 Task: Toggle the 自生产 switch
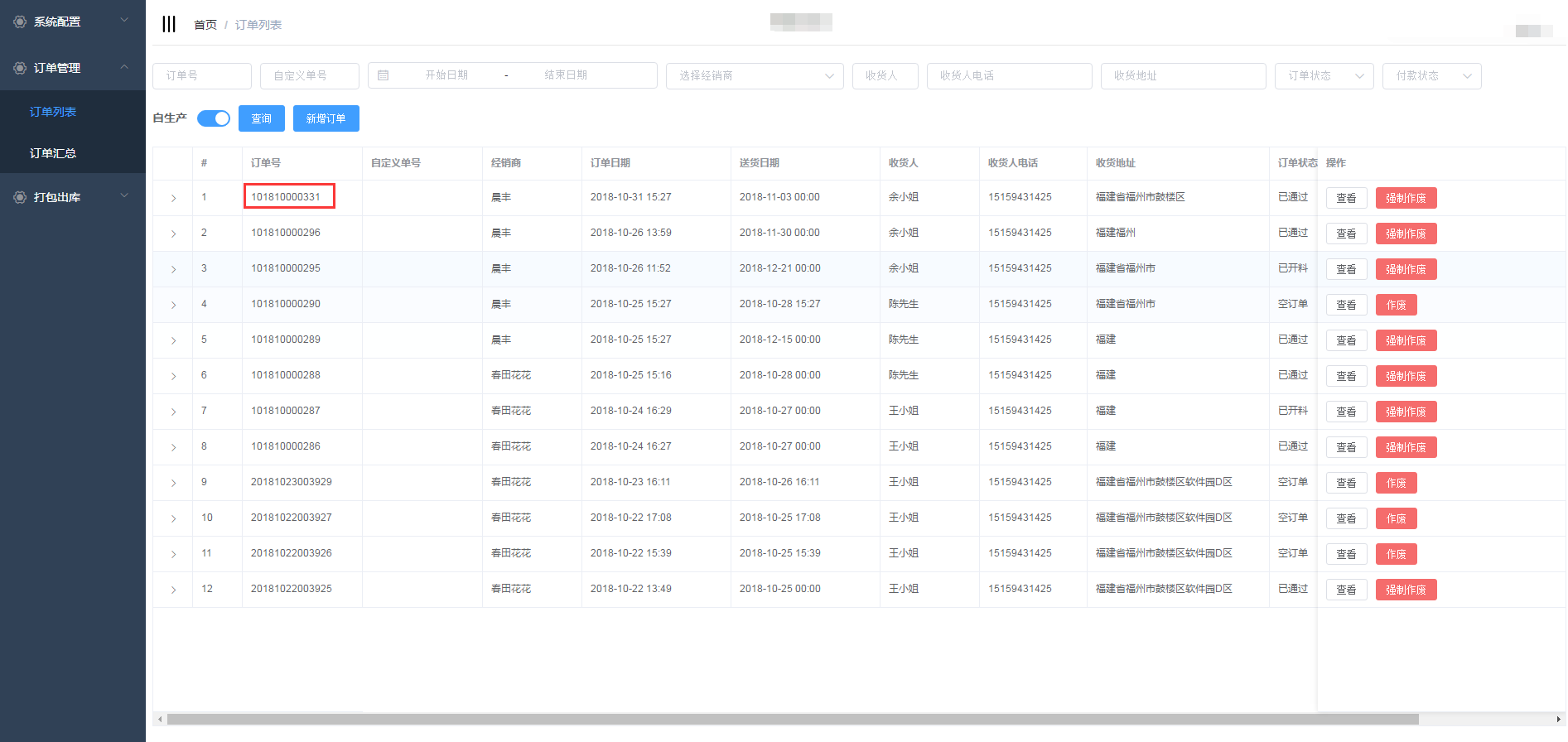214,118
